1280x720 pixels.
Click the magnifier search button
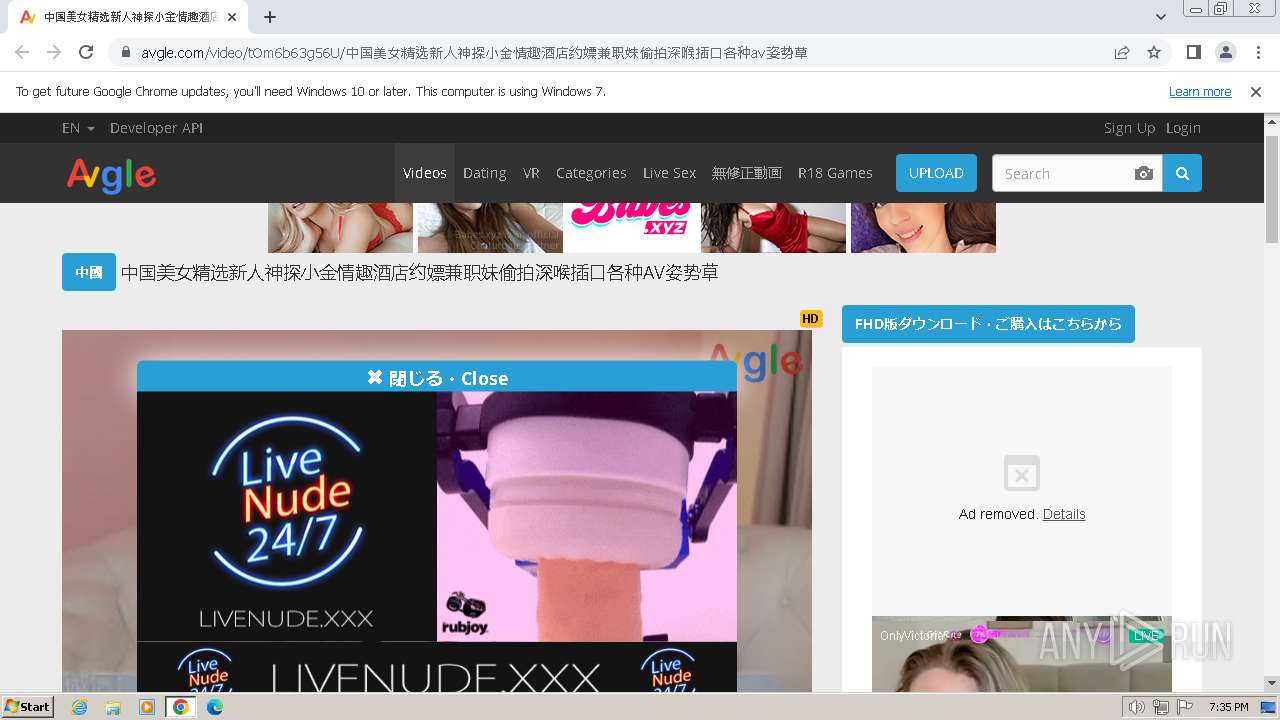(x=1182, y=173)
